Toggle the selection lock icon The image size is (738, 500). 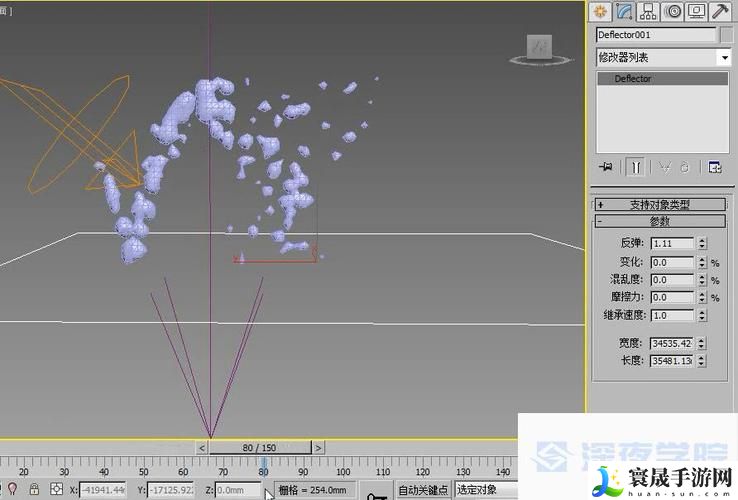coord(34,490)
